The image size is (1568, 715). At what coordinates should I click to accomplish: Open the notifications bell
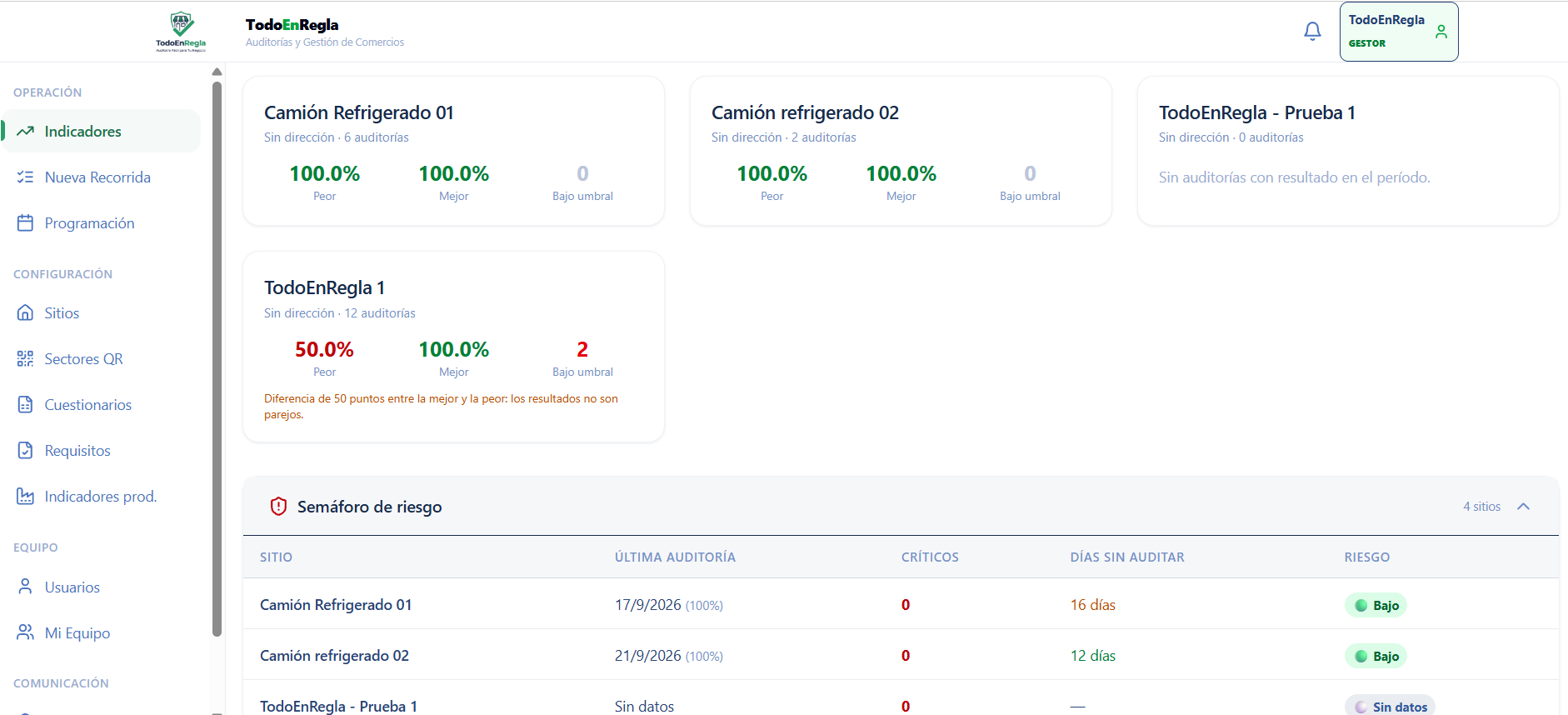pos(1312,32)
